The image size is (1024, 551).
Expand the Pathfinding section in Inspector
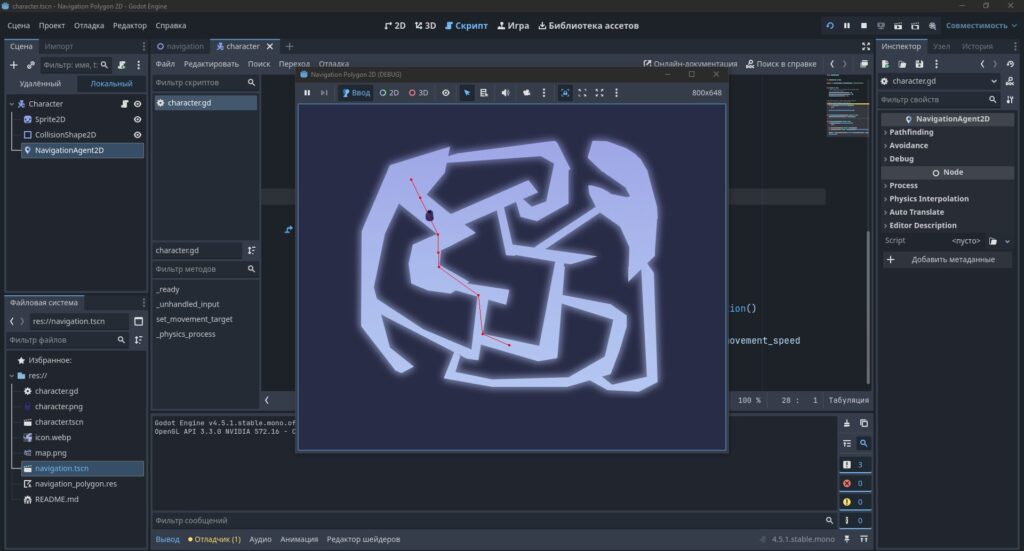click(x=911, y=132)
